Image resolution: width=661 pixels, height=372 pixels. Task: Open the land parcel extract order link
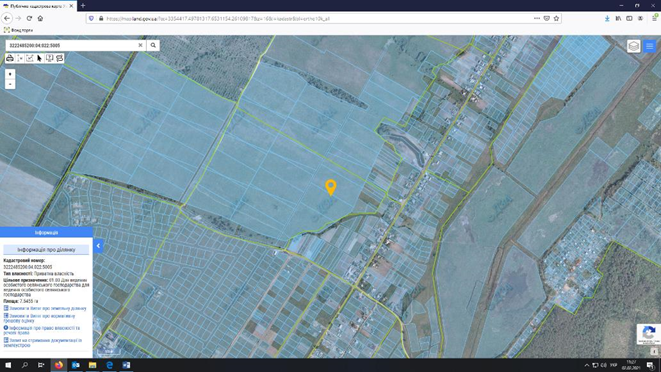[x=44, y=308]
